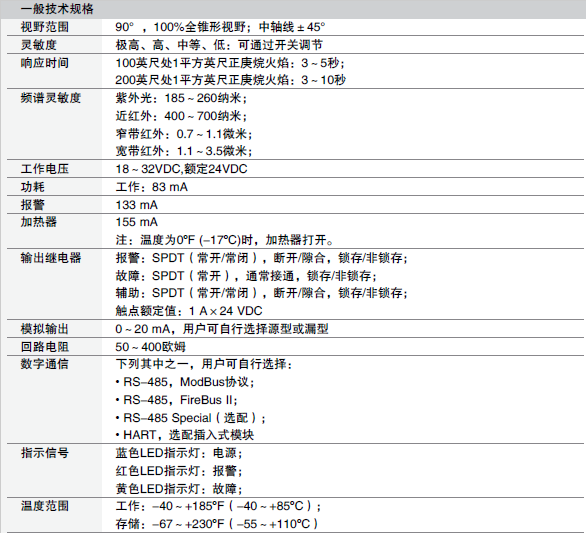Select the HART 选配插入式模块 bullet
The width and height of the screenshot is (586, 533).
(185, 435)
